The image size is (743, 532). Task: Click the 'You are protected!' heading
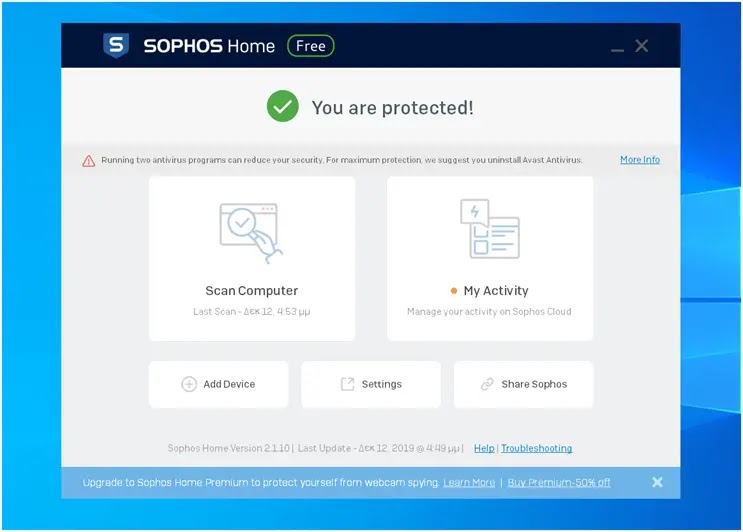click(x=392, y=108)
